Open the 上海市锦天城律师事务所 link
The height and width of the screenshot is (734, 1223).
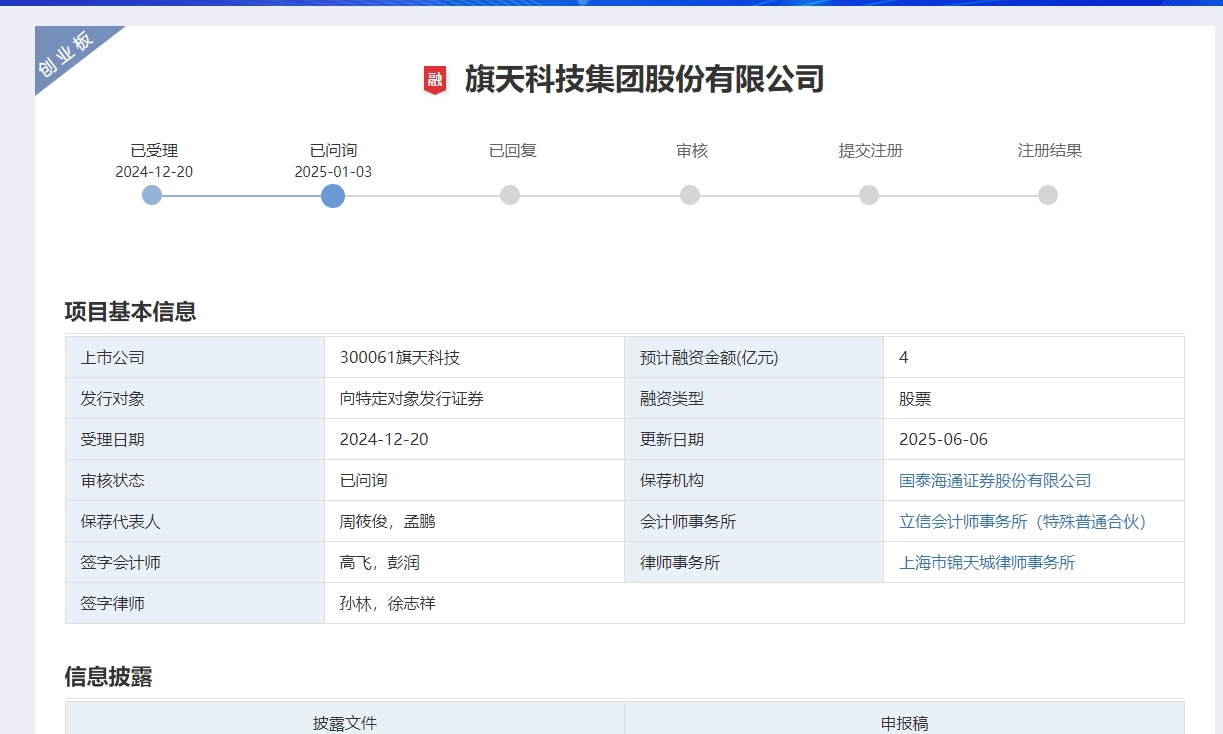987,563
